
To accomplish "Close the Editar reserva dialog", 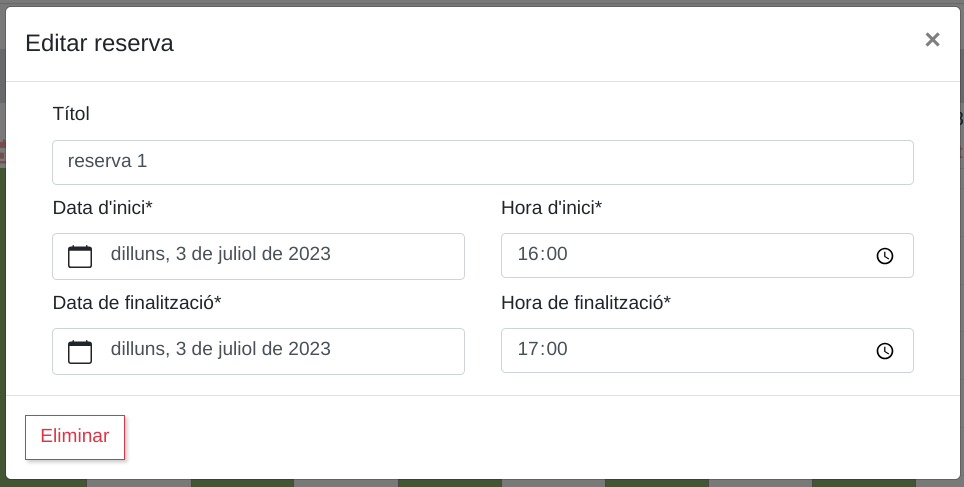I will pyautogui.click(x=932, y=40).
